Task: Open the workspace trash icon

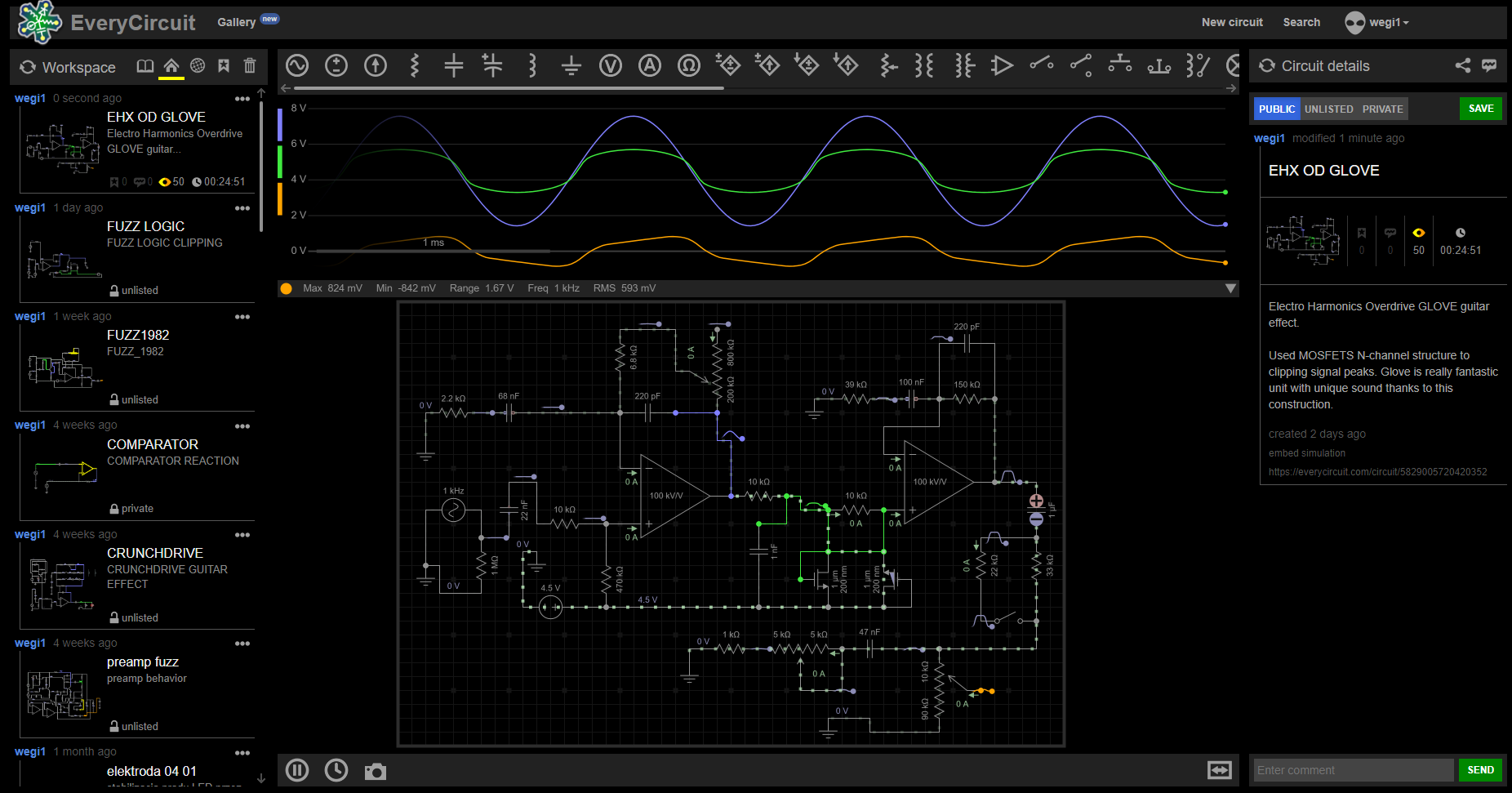Action: click(x=250, y=66)
